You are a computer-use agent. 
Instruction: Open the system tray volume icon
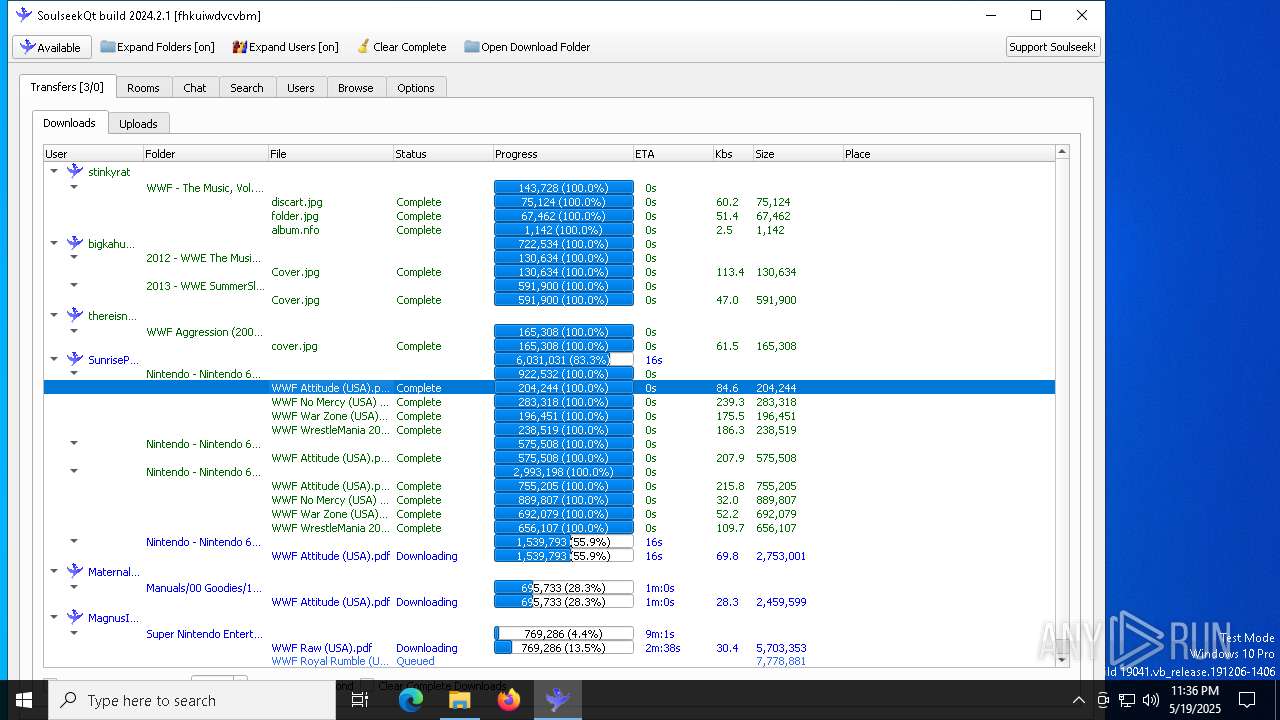pos(1151,700)
